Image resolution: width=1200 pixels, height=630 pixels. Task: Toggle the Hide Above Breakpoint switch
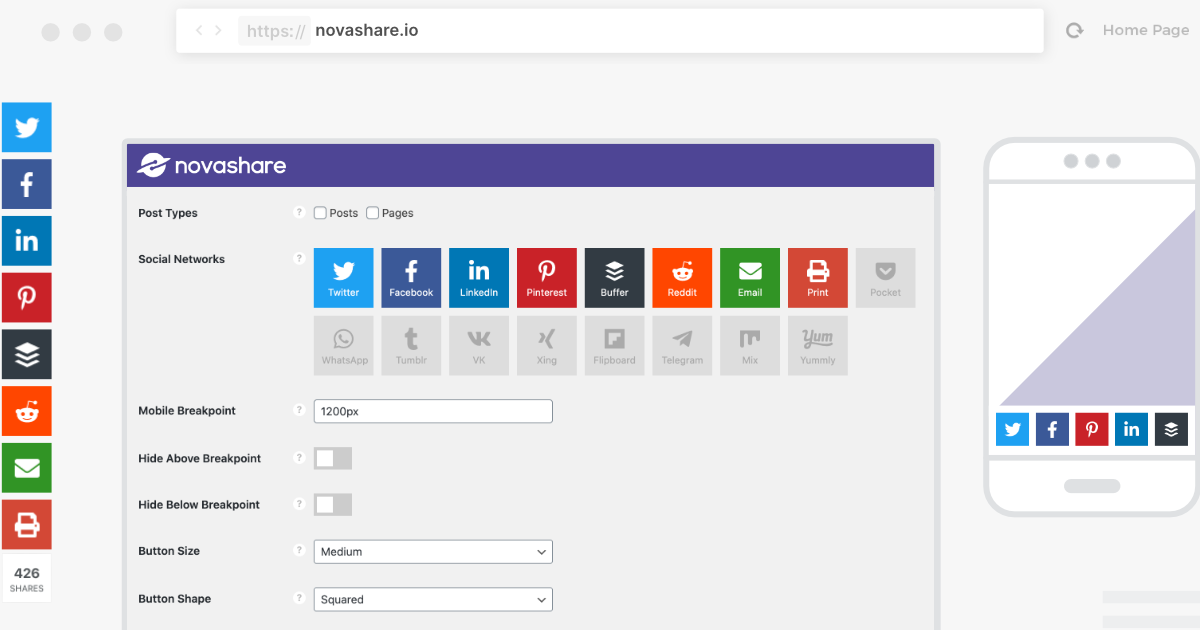tap(333, 458)
